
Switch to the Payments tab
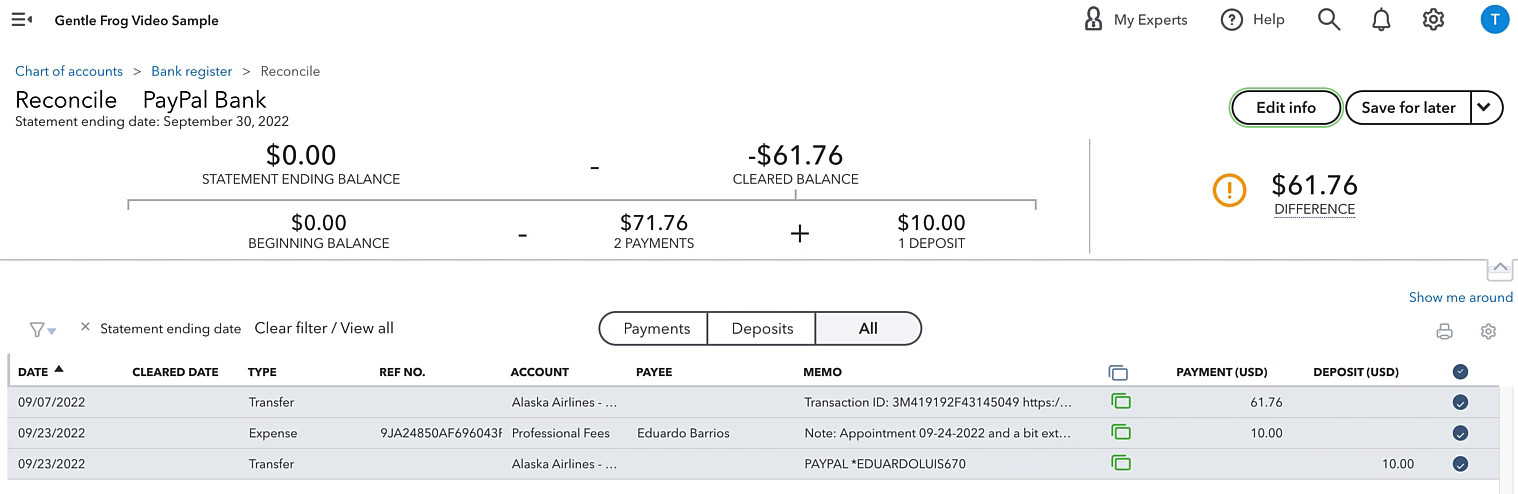(656, 328)
